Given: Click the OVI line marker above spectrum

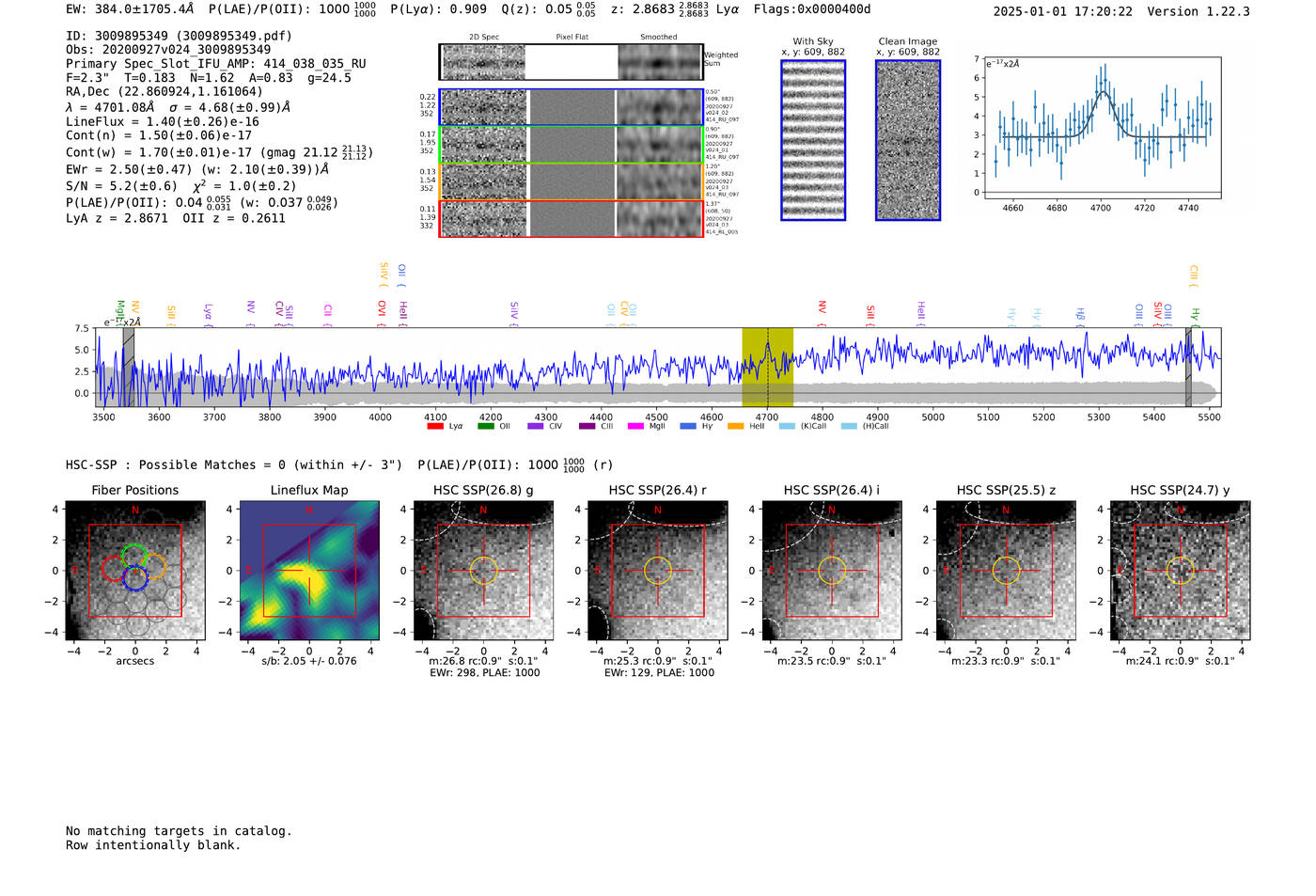Looking at the screenshot, I should 382,313.
